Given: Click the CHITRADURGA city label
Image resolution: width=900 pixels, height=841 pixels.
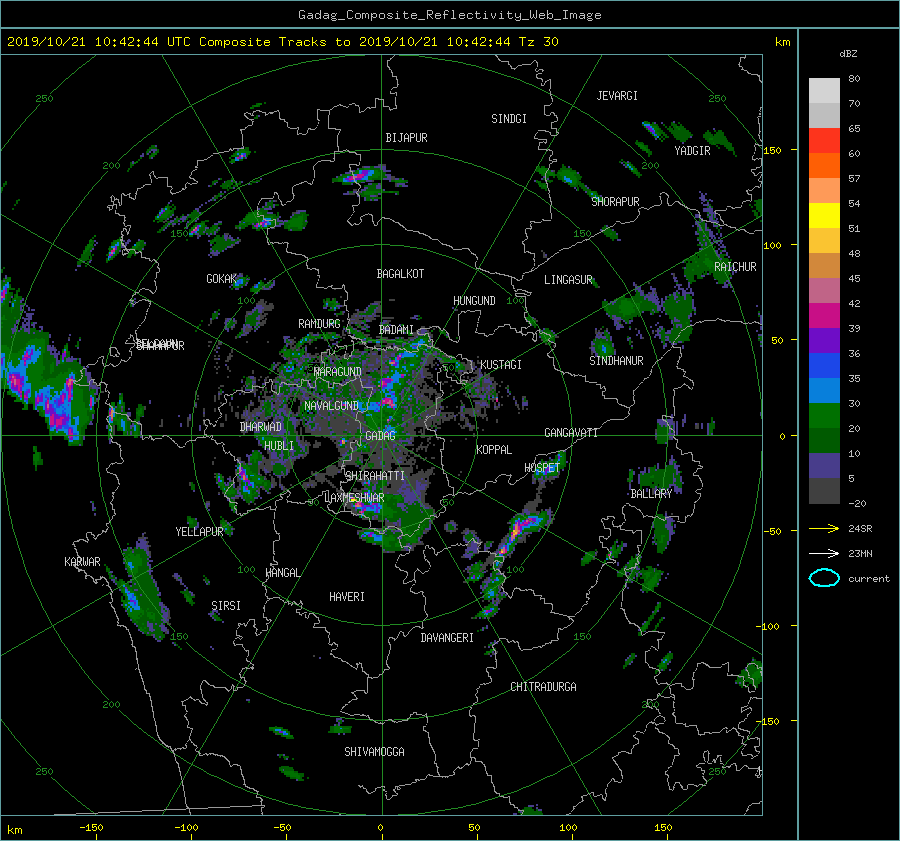Looking at the screenshot, I should pyautogui.click(x=543, y=687).
